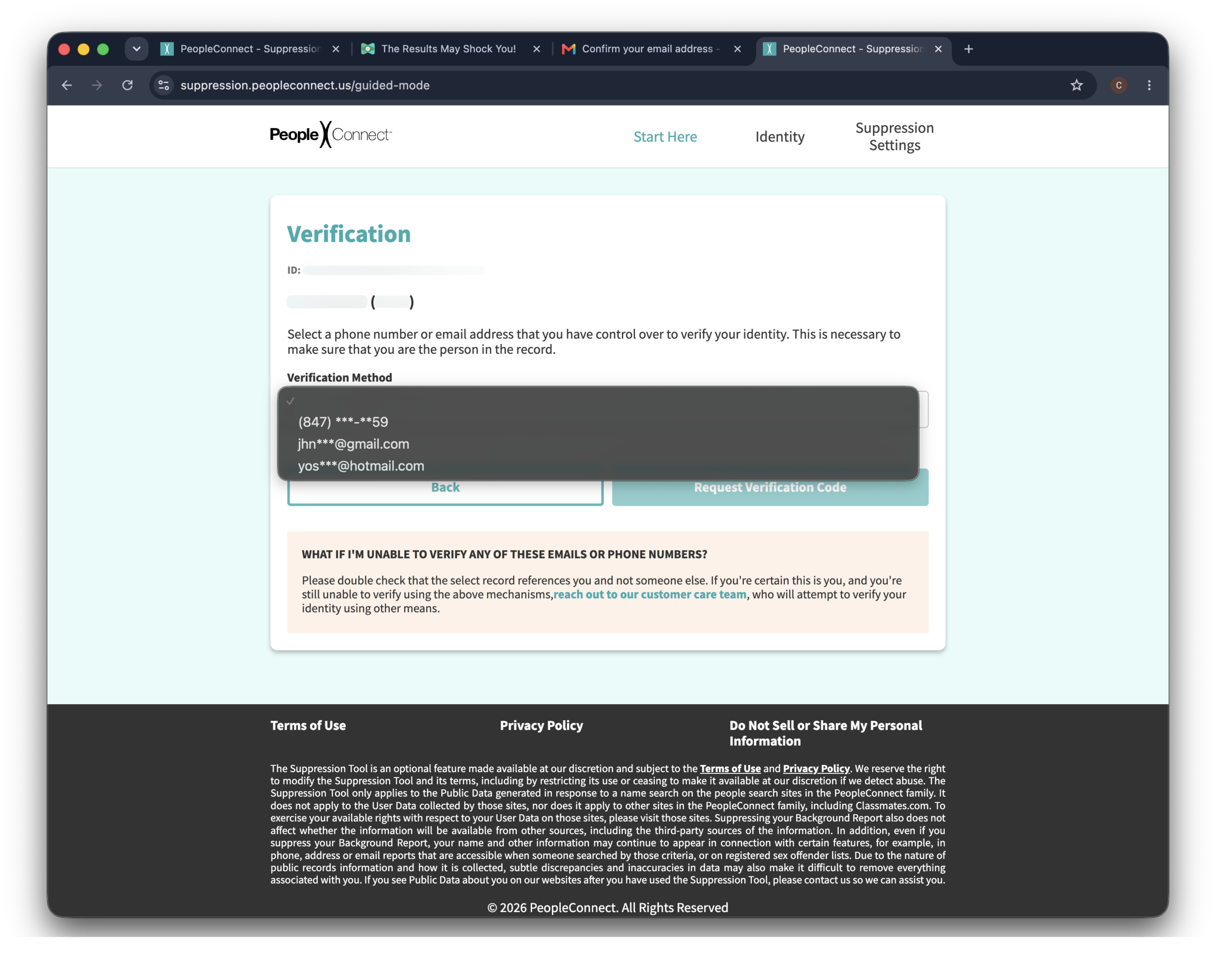Image resolution: width=1216 pixels, height=980 pixels.
Task: Open Do Not Sell or Share My Personal Information
Action: pyautogui.click(x=825, y=733)
